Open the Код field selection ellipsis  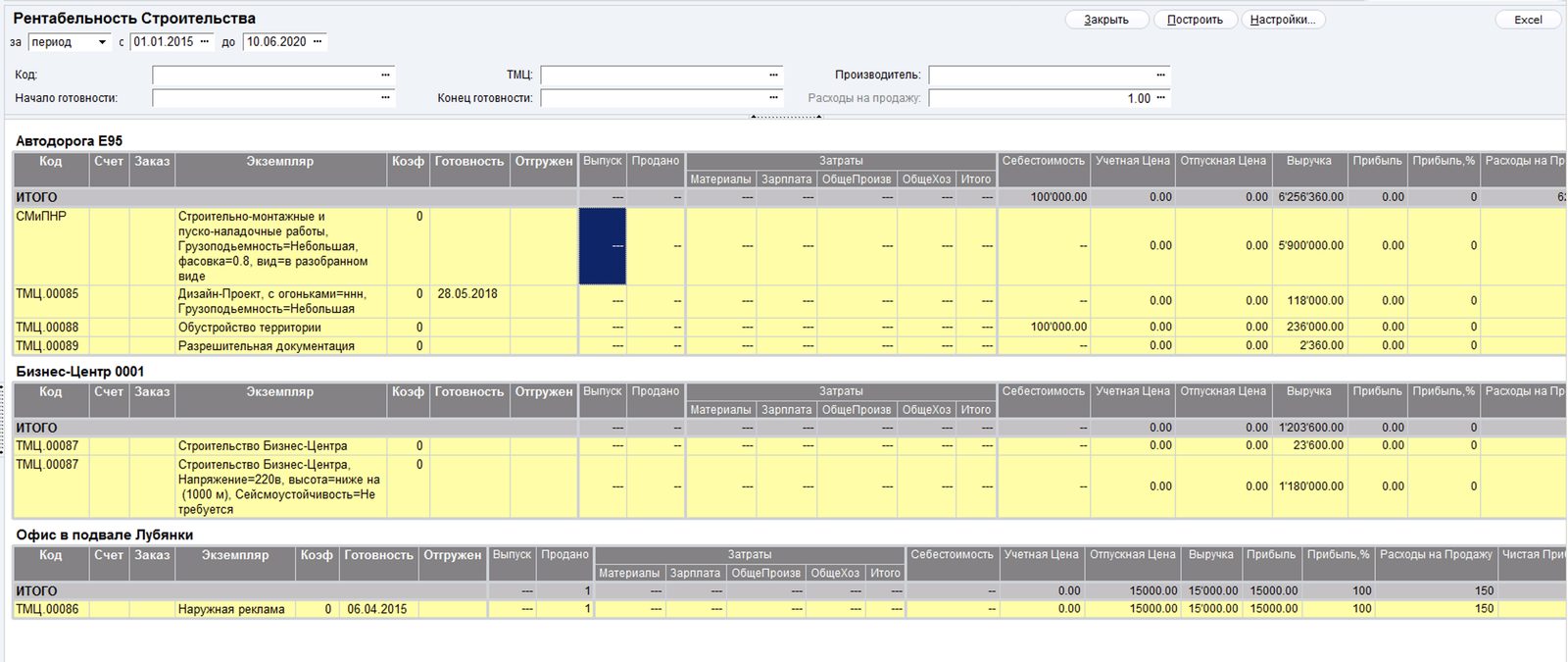click(386, 75)
